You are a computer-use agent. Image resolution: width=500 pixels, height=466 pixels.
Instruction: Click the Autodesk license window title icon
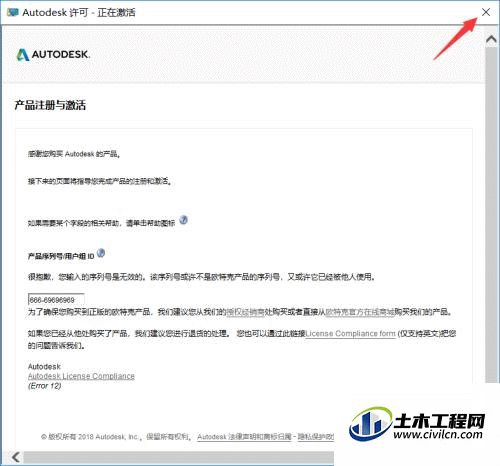click(x=13, y=13)
